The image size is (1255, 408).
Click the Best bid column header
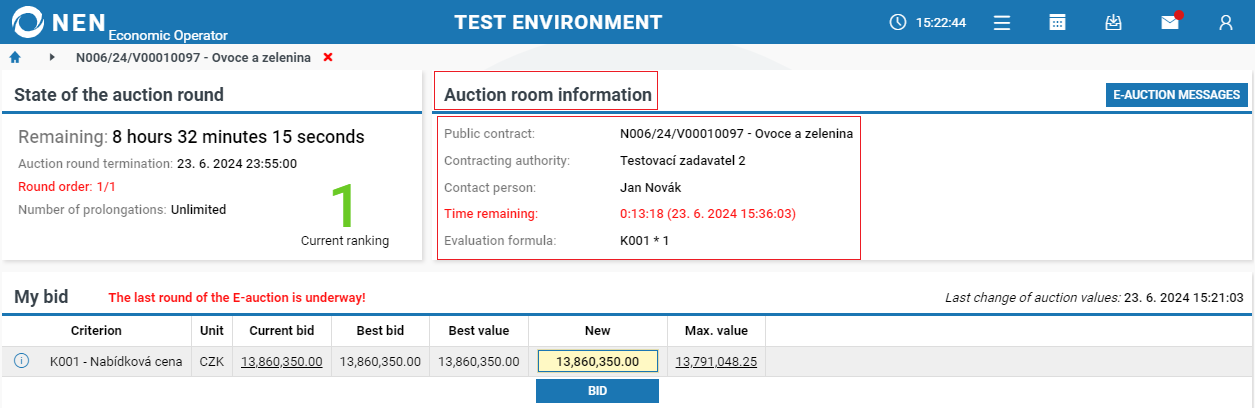380,331
